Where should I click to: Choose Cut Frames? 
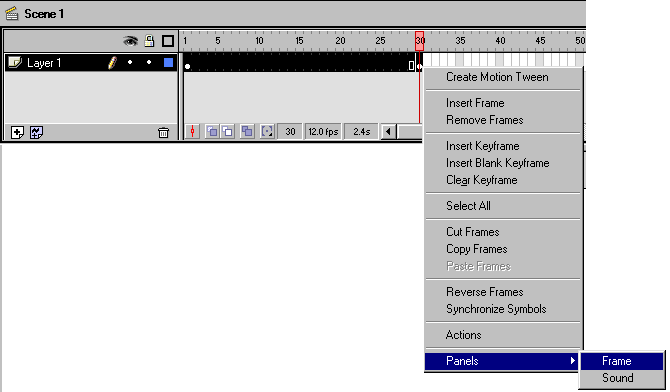tap(503, 232)
